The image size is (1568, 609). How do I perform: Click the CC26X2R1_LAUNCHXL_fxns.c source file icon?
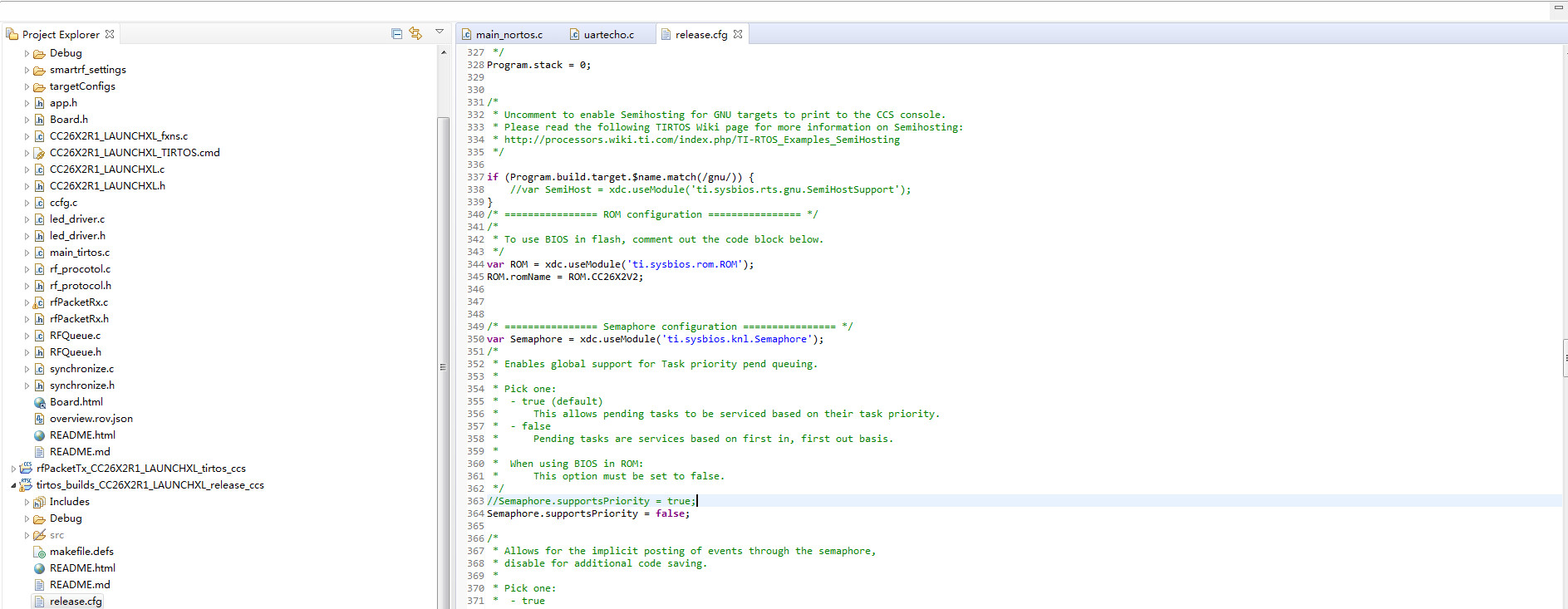tap(39, 136)
